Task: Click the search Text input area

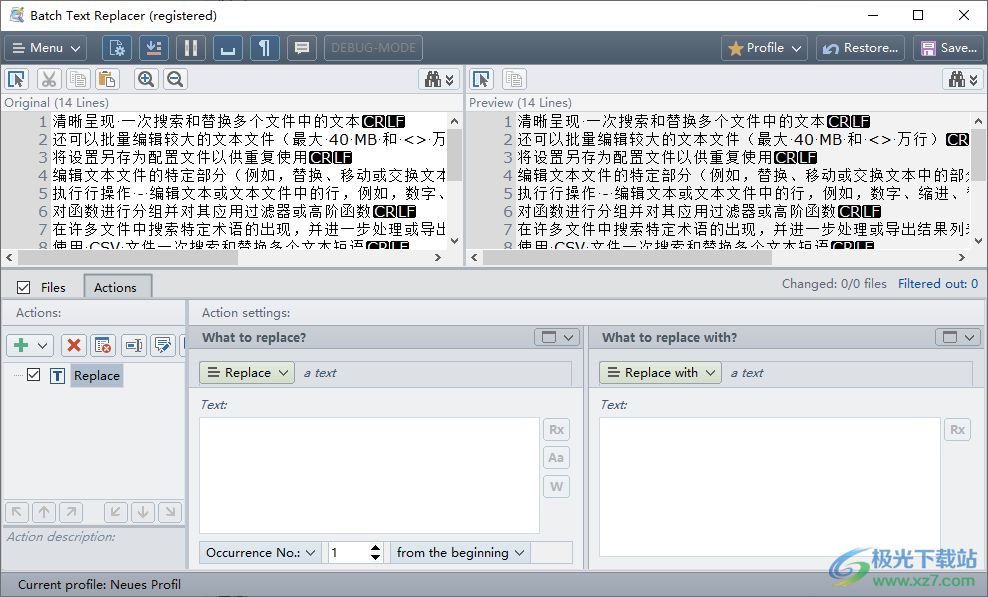Action: coord(369,475)
